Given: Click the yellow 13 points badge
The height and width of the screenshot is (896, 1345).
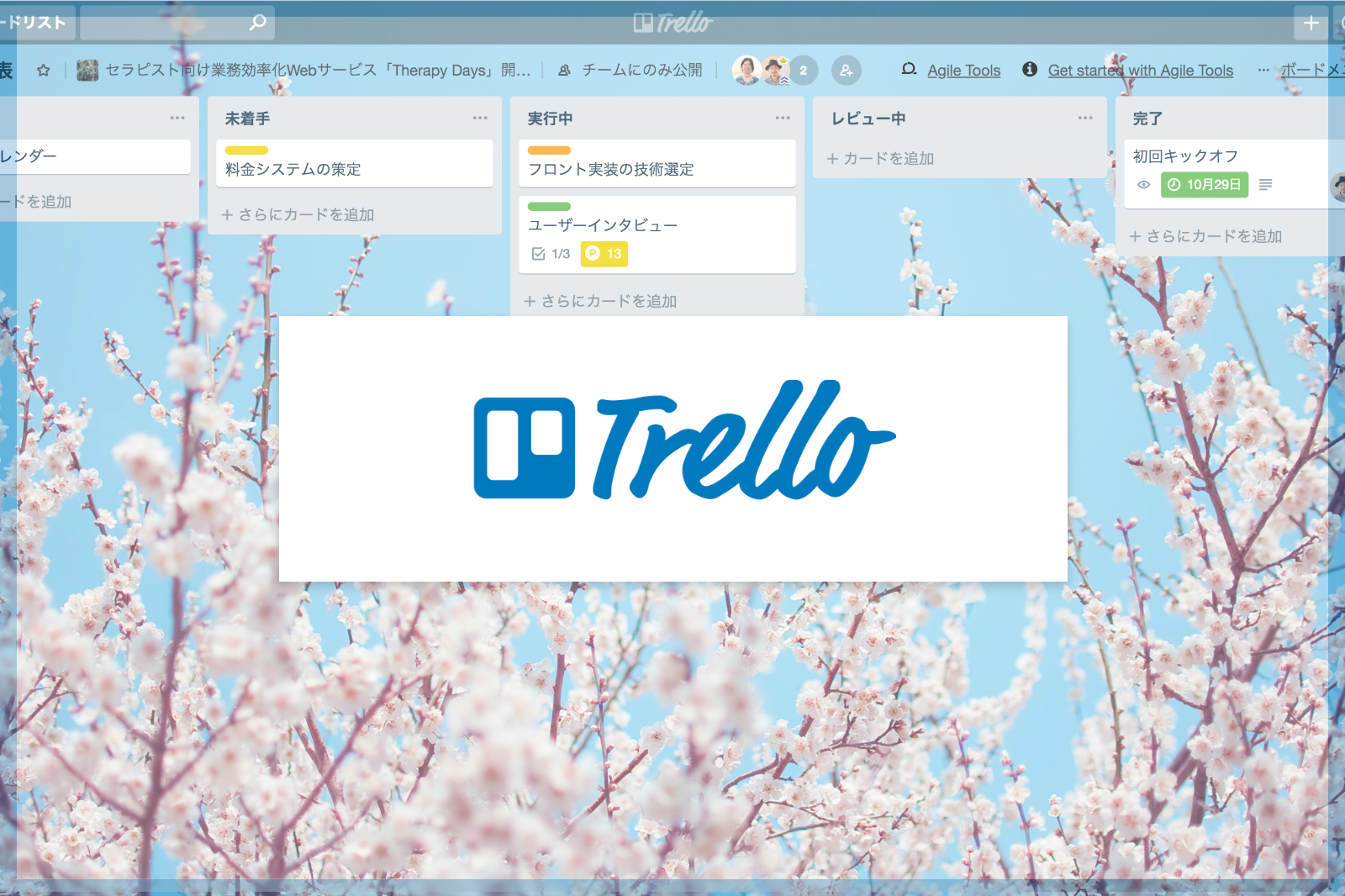Looking at the screenshot, I should point(604,254).
